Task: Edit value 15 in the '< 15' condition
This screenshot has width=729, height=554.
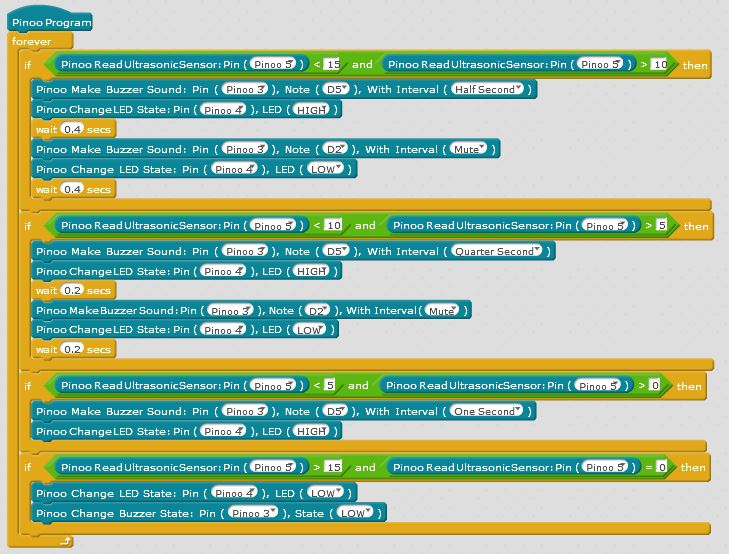Action: [333, 64]
